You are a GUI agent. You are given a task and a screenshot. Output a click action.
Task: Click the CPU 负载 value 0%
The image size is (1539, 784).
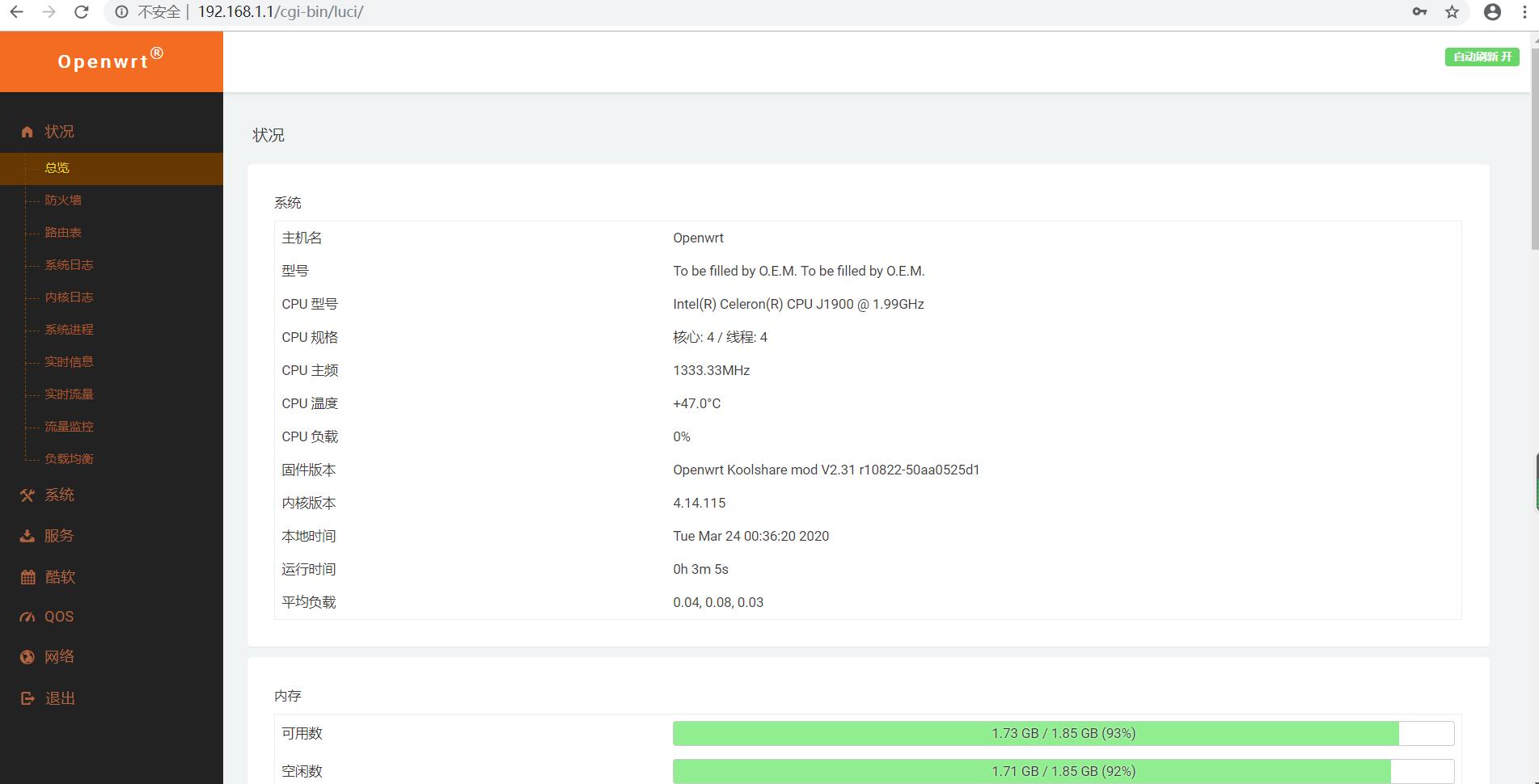coord(682,436)
